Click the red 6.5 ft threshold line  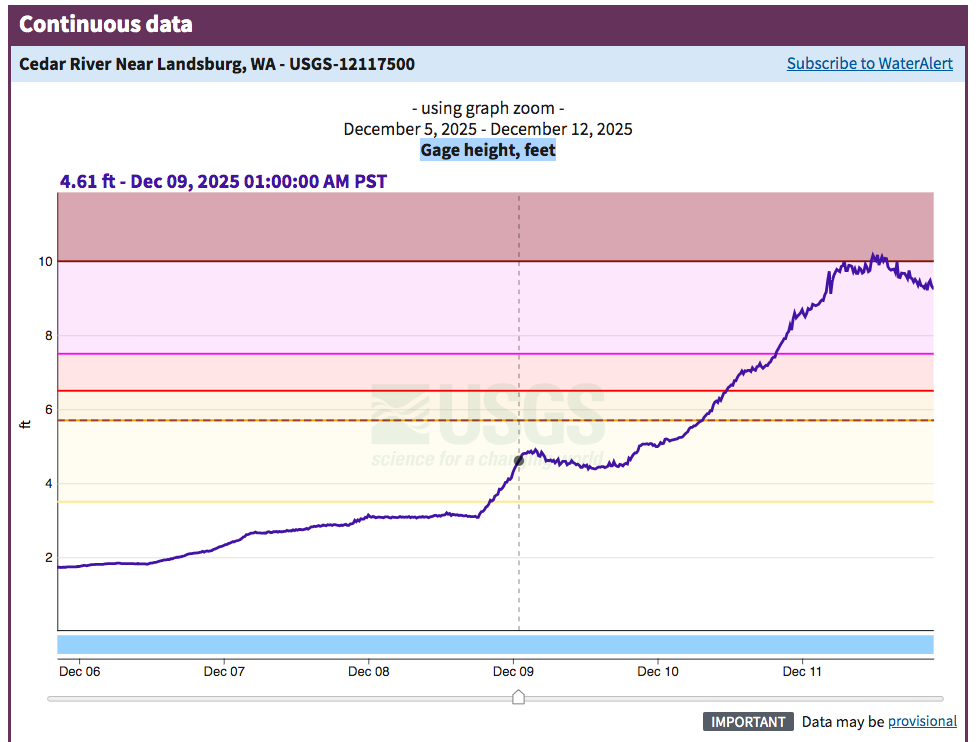300,391
